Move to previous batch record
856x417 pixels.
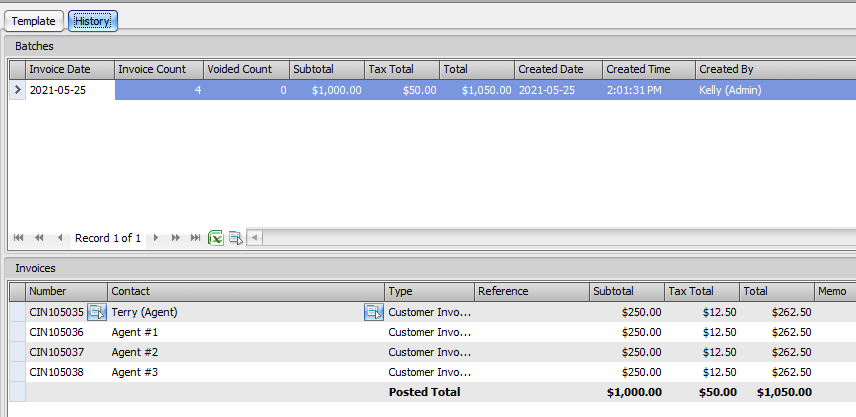point(60,238)
